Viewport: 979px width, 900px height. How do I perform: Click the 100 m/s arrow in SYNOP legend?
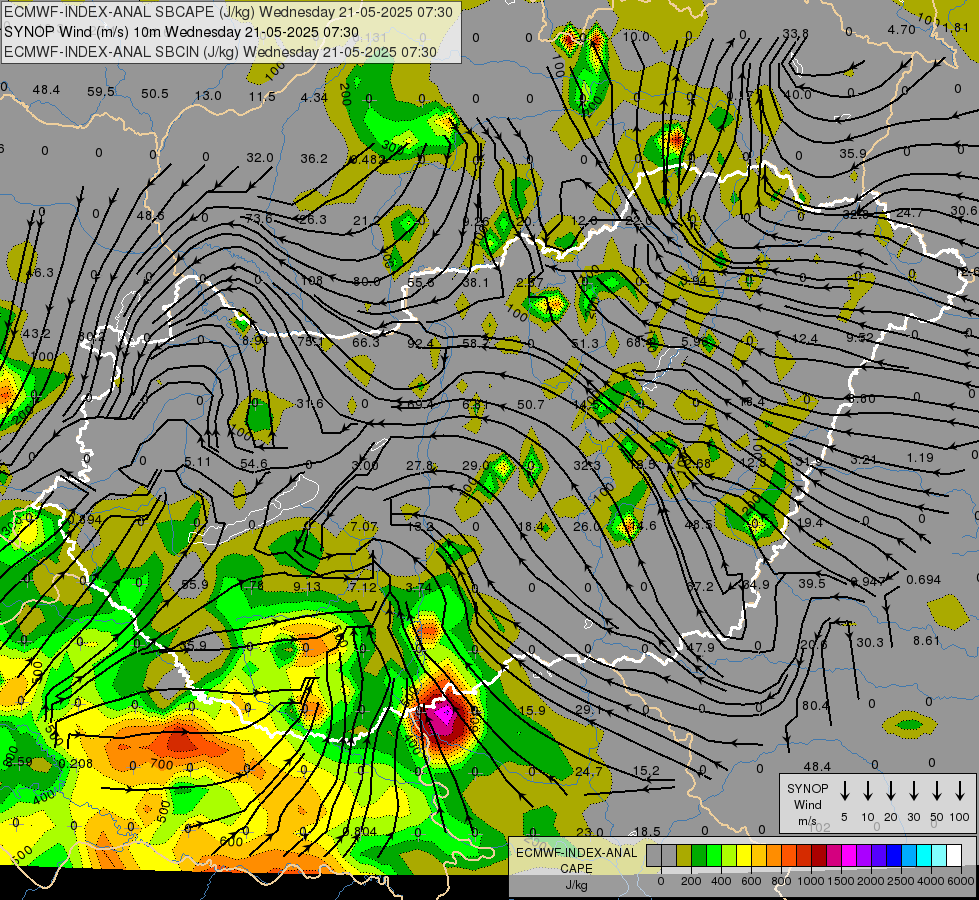click(960, 791)
